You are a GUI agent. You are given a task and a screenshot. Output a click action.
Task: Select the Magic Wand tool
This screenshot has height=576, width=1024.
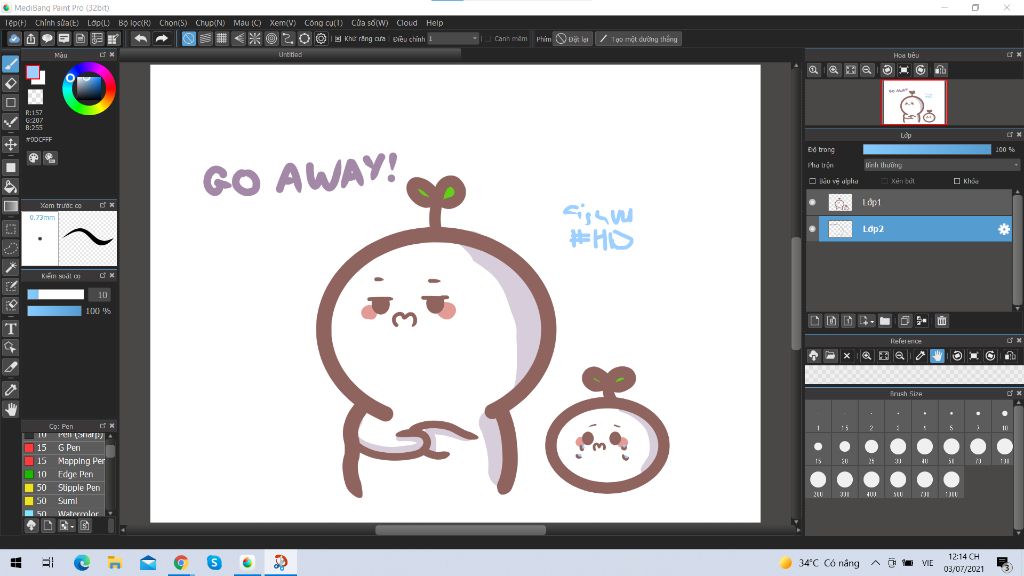click(x=10, y=267)
